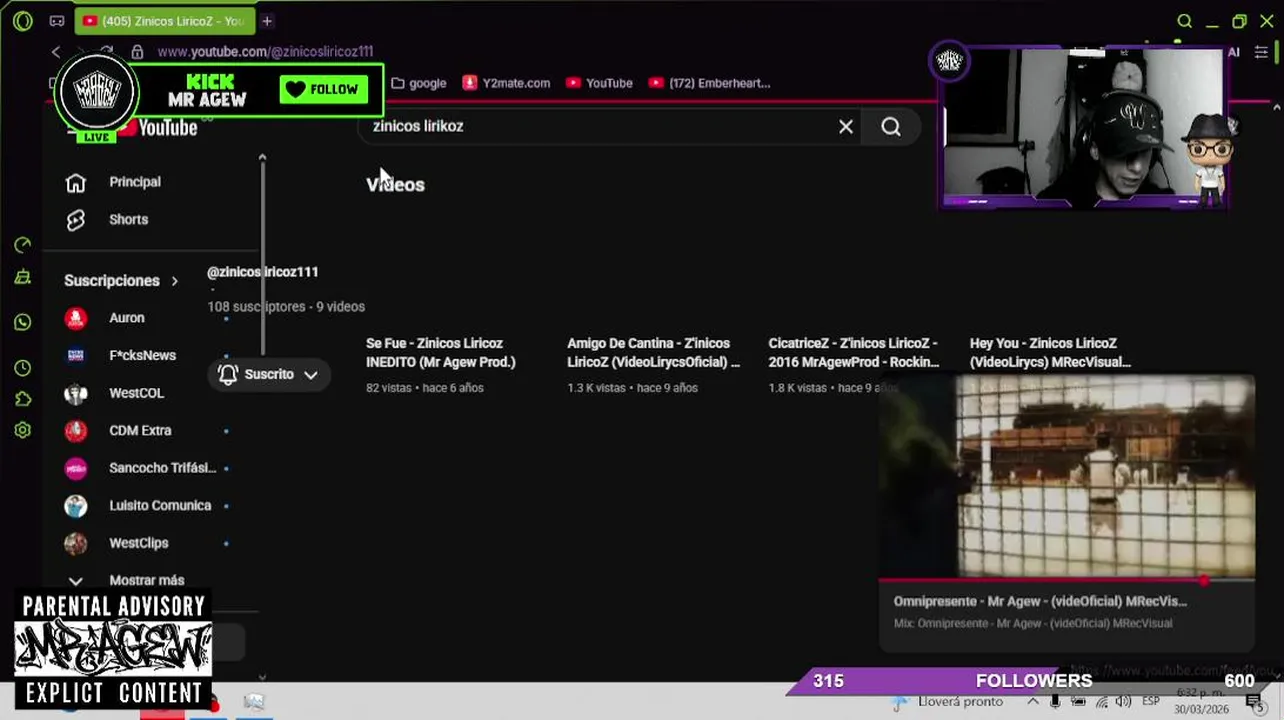
Task: Open the (172) Emberheart... bookmark
Action: [709, 83]
